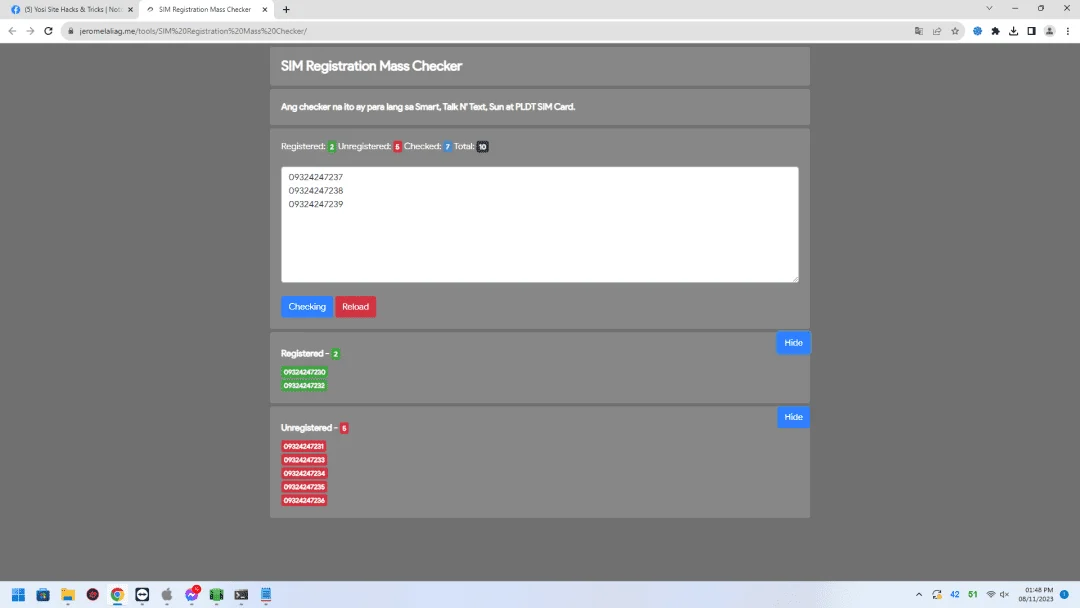The height and width of the screenshot is (608, 1080).
Task: Click number 09324247239 in the textarea
Action: [315, 205]
